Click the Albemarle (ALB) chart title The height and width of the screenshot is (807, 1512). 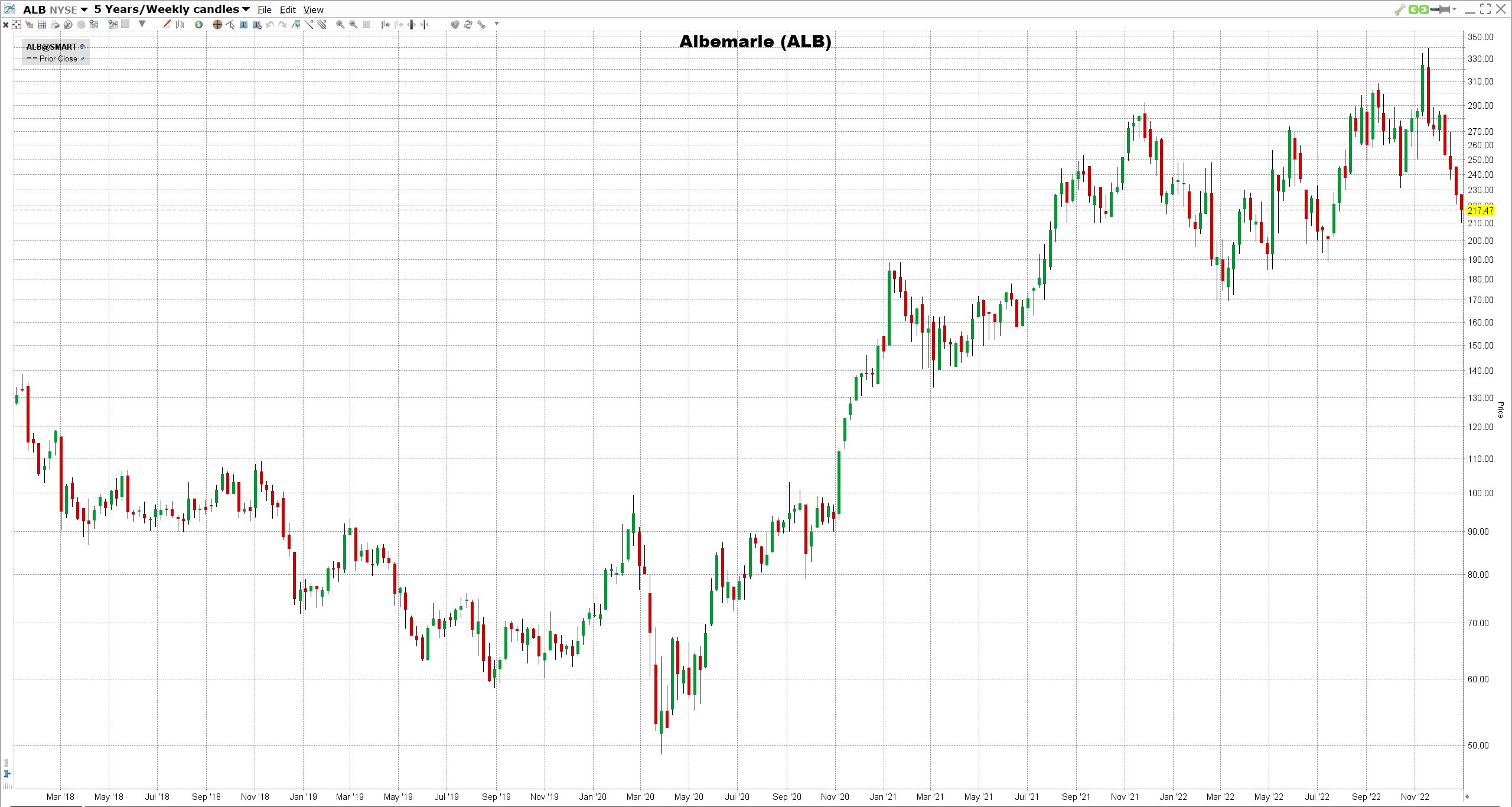pos(755,41)
